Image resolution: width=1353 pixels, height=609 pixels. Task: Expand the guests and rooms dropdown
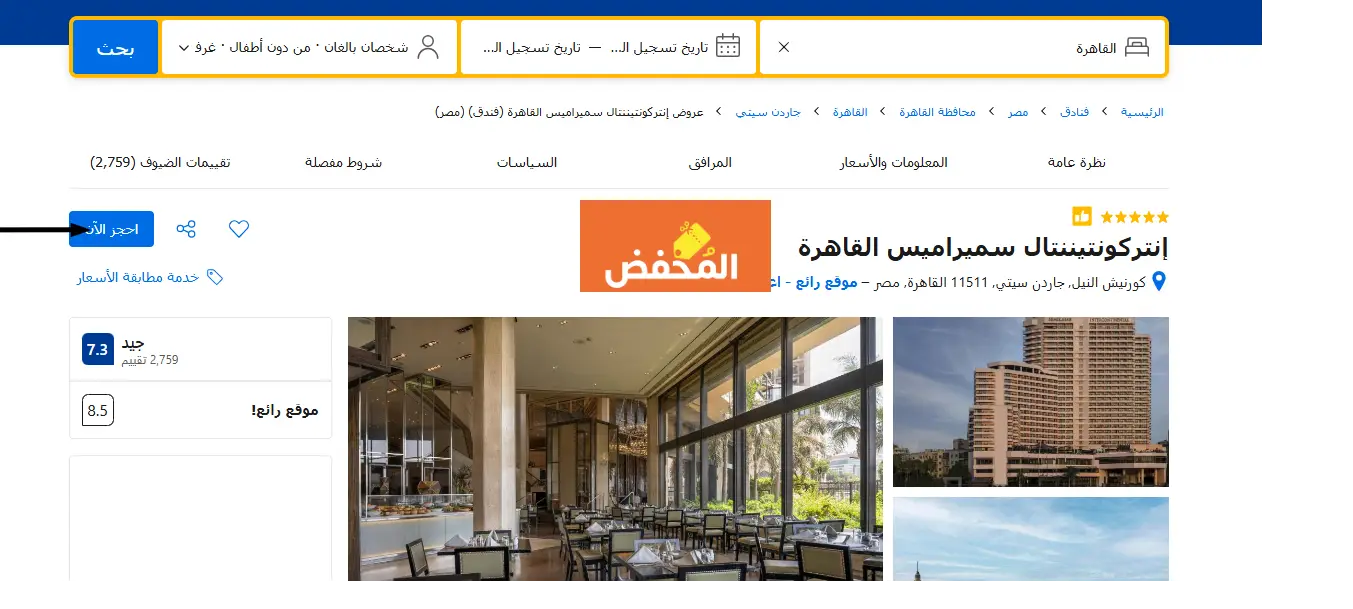(183, 47)
